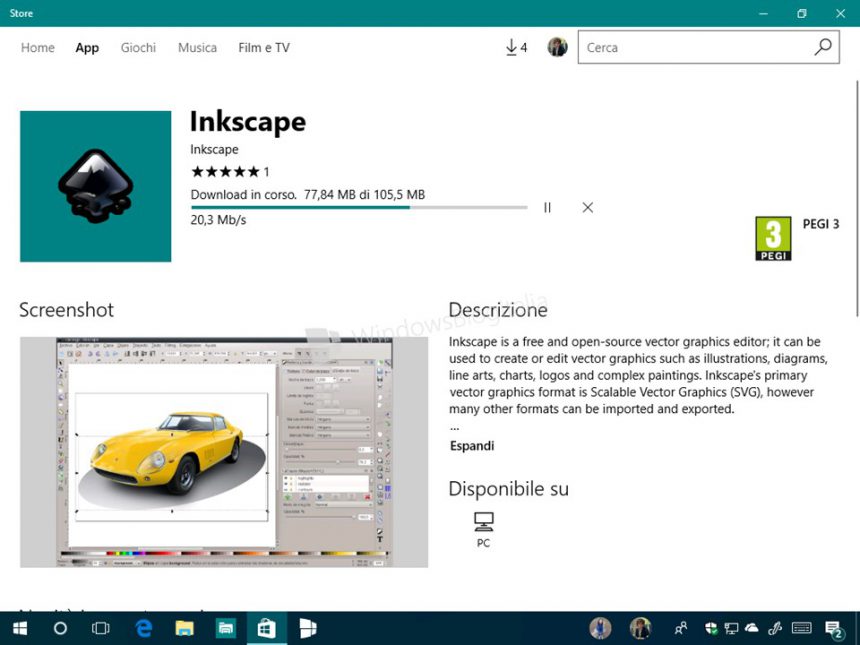The width and height of the screenshot is (860, 645).
Task: Open the Film e TV tab
Action: click(x=264, y=48)
